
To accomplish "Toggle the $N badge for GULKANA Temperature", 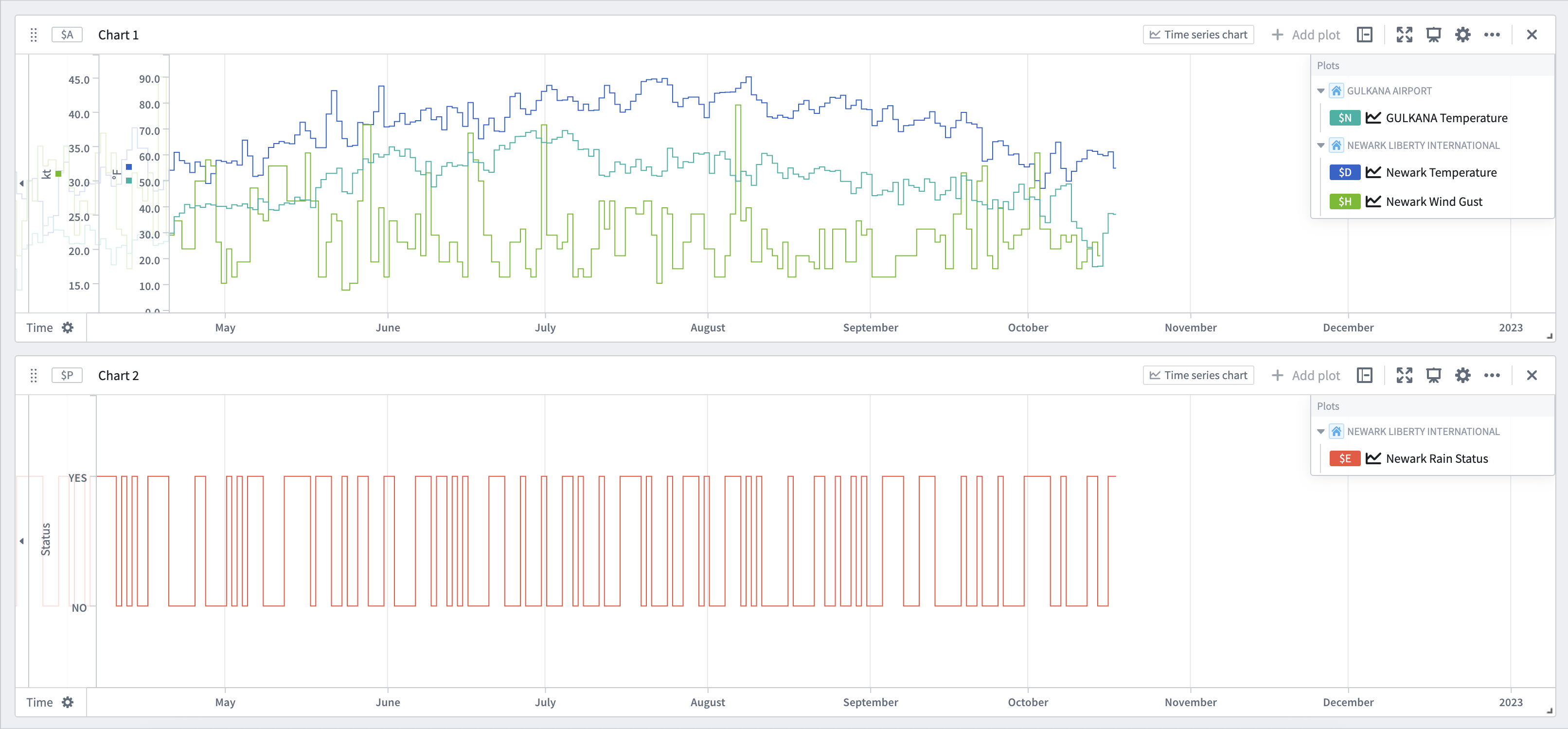I will point(1345,118).
